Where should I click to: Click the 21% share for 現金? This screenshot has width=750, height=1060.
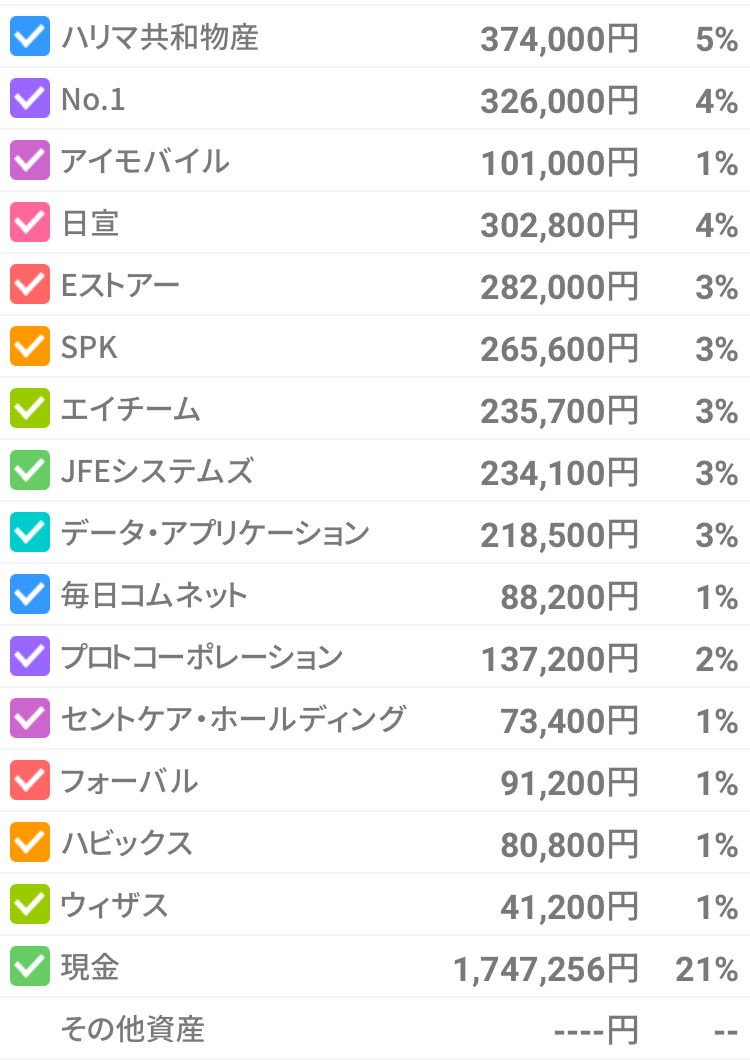pos(707,969)
